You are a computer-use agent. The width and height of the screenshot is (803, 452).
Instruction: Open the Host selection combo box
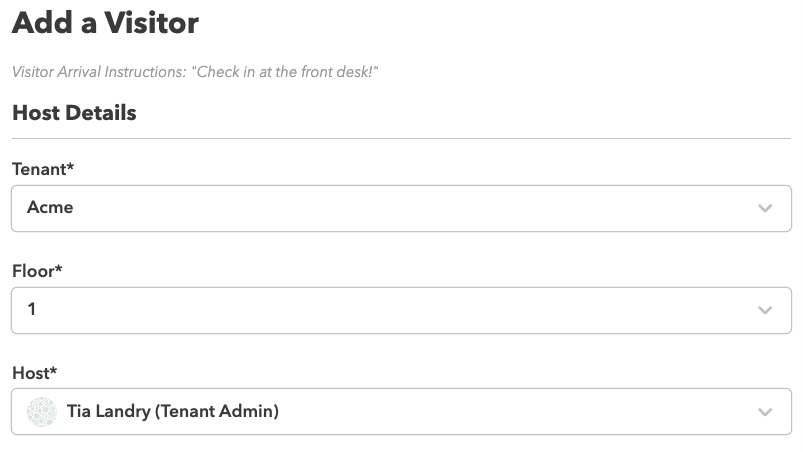402,412
